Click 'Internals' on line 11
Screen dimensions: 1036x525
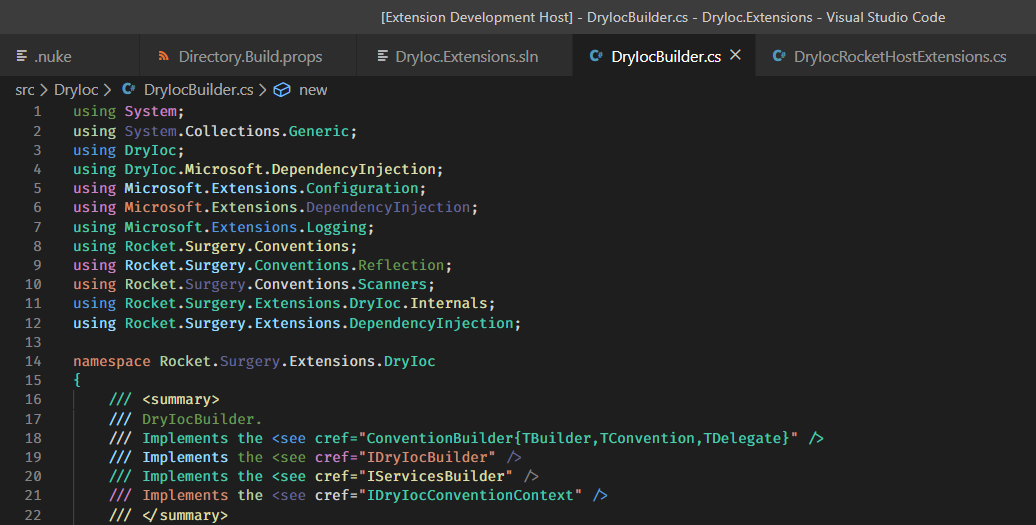[449, 304]
